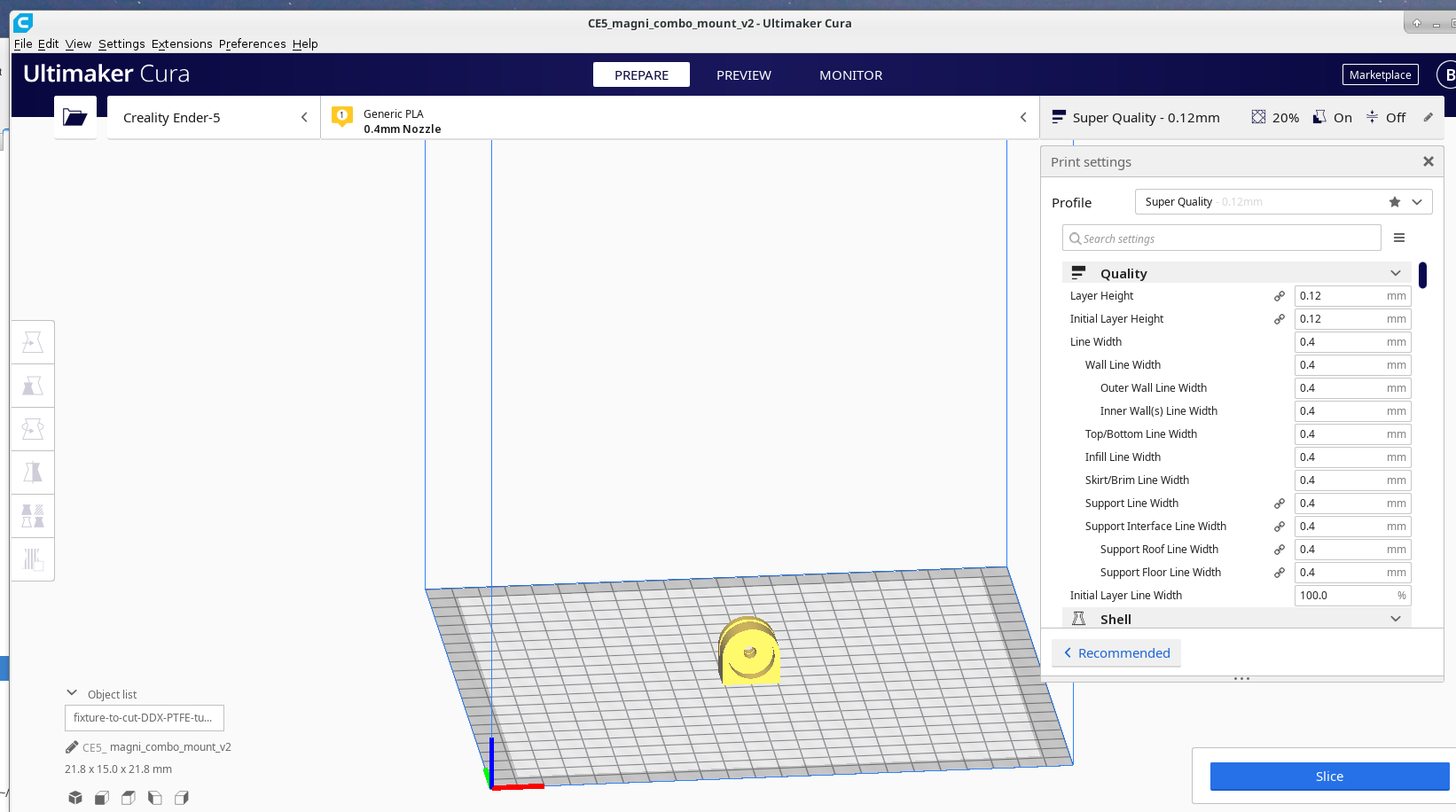Close the Print settings panel
The width and height of the screenshot is (1456, 812).
[1429, 161]
